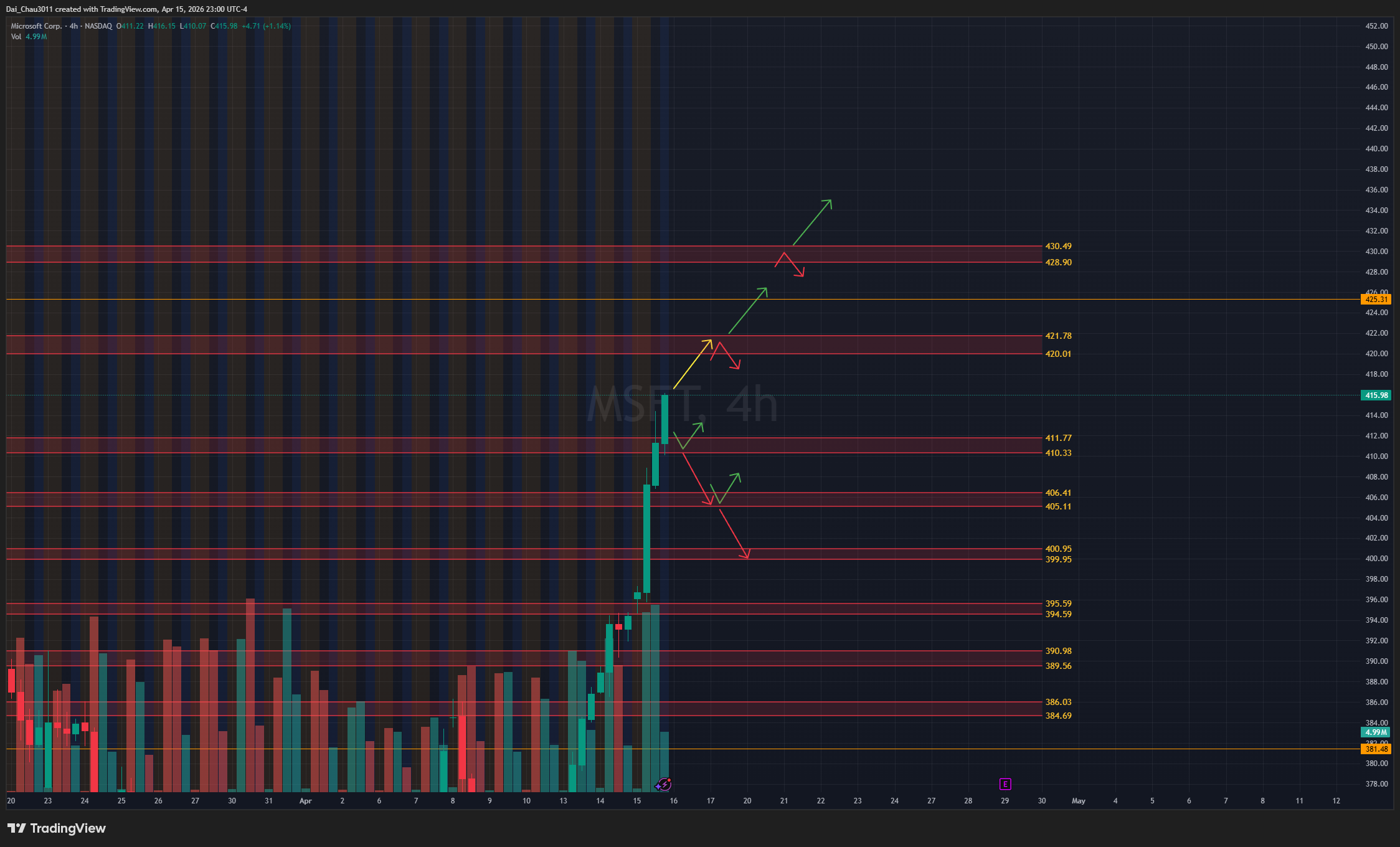Click the 415.98 current price tag
The height and width of the screenshot is (847, 1400).
pos(1376,395)
